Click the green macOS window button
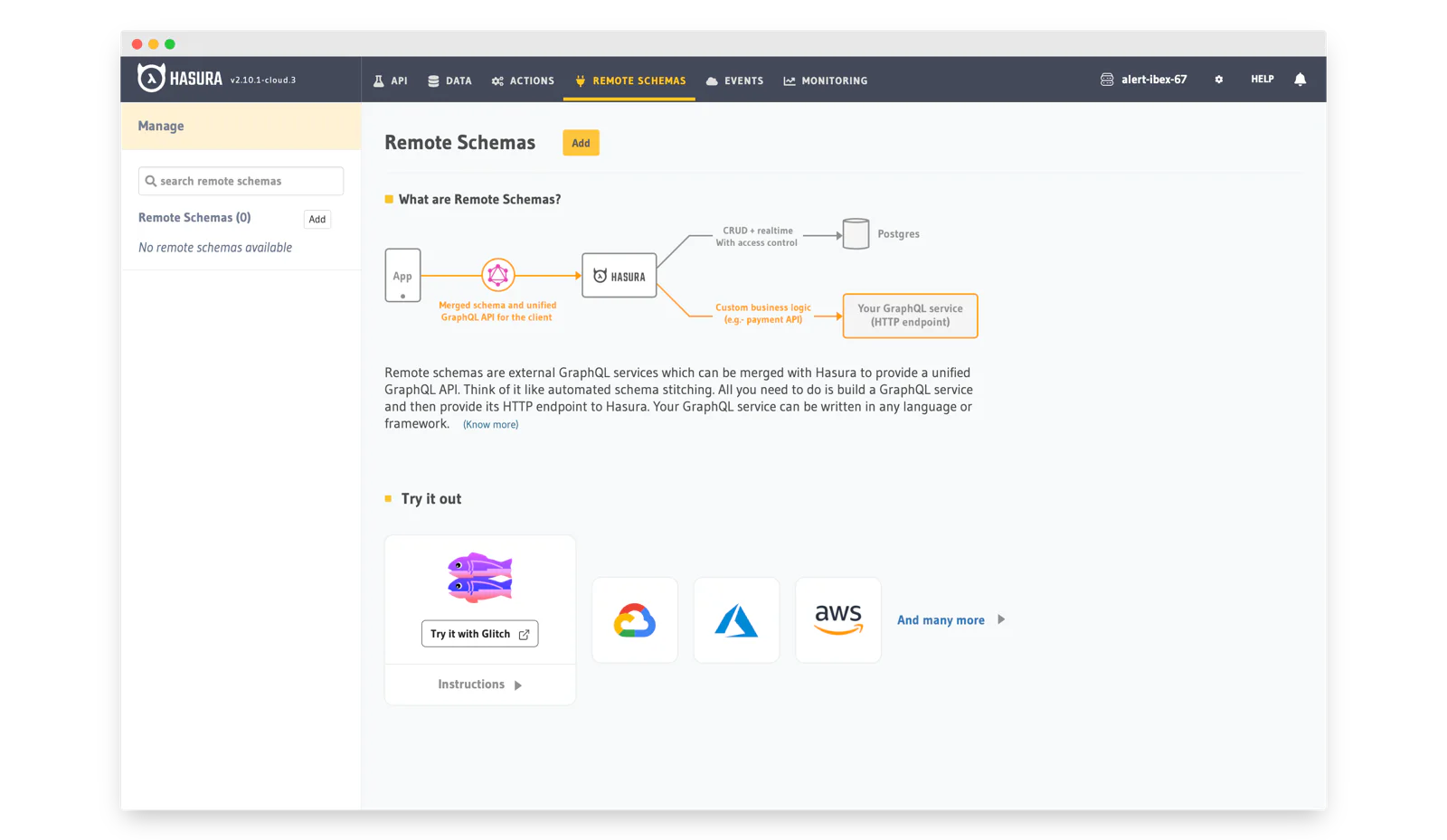 [170, 44]
